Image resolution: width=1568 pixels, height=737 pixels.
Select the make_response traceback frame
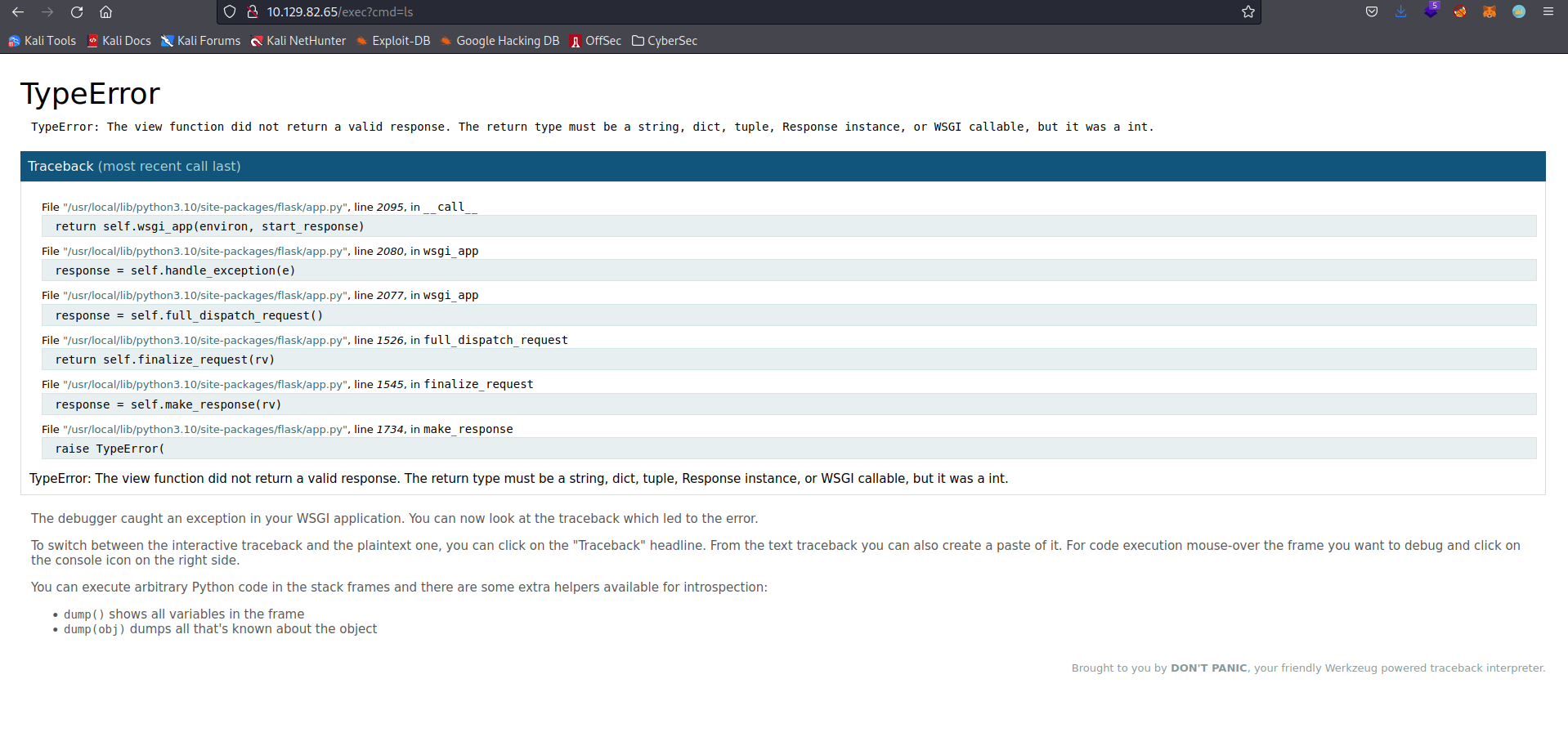[x=468, y=429]
